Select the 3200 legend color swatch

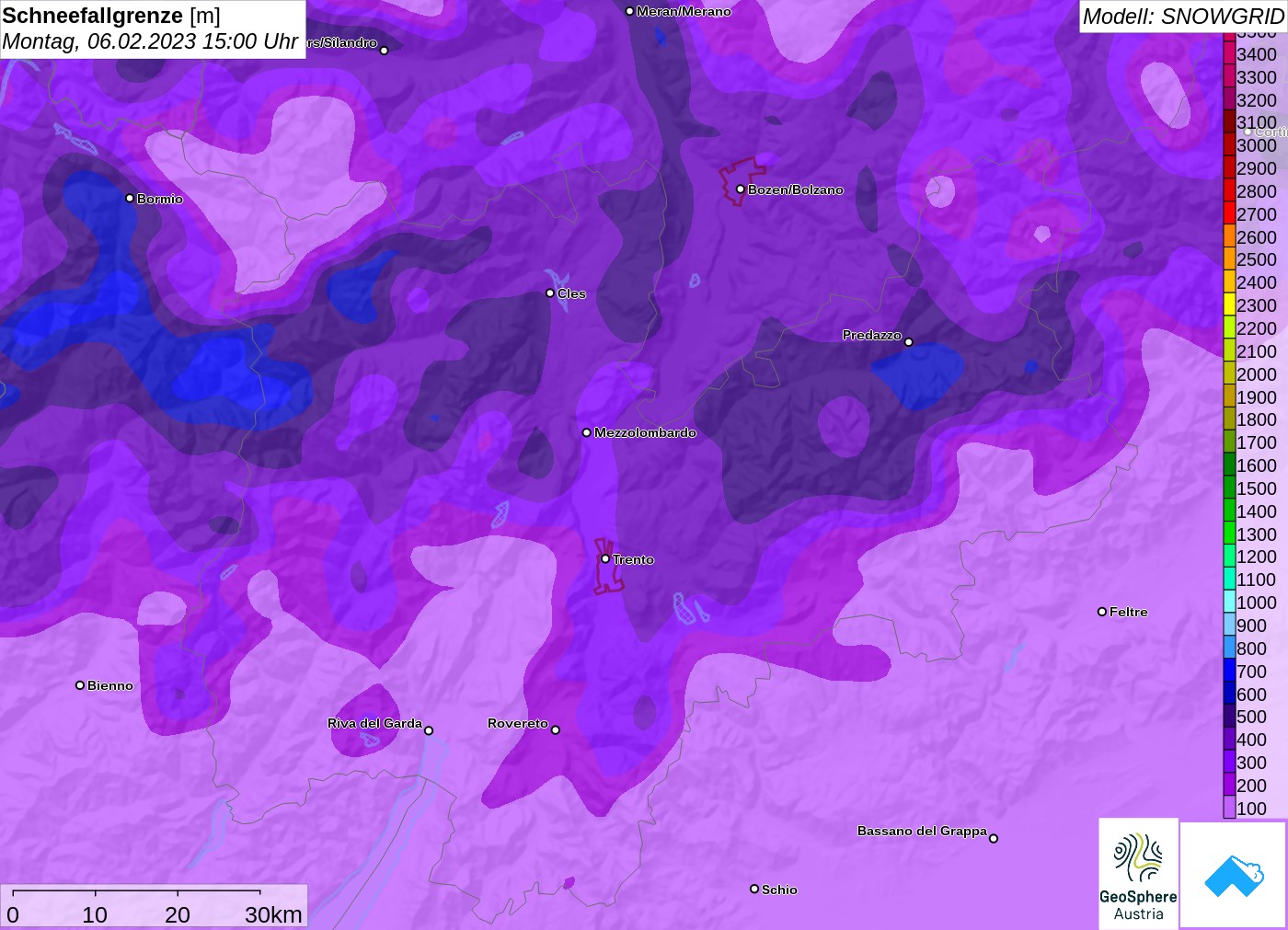tap(1229, 99)
